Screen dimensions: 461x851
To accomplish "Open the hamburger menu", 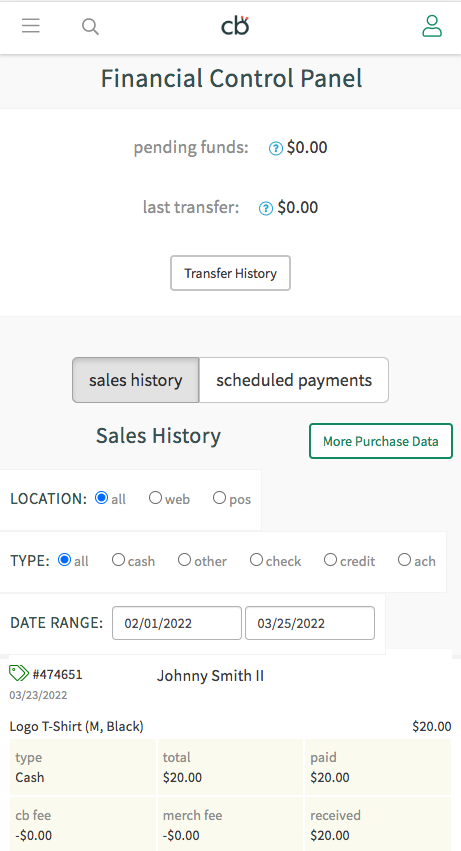I will click(31, 26).
